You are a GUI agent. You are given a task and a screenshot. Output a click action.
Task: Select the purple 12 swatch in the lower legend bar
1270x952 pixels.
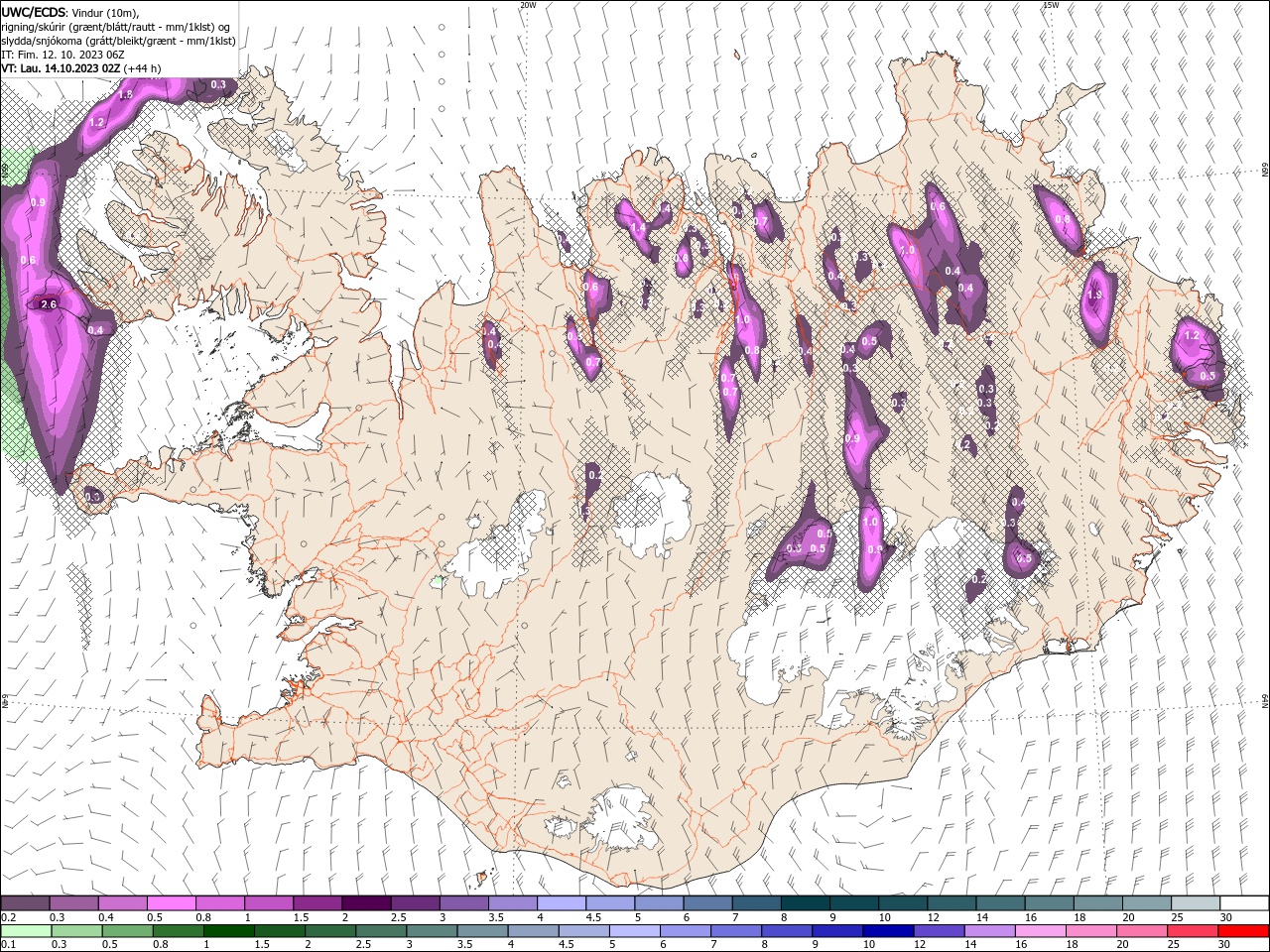938,931
